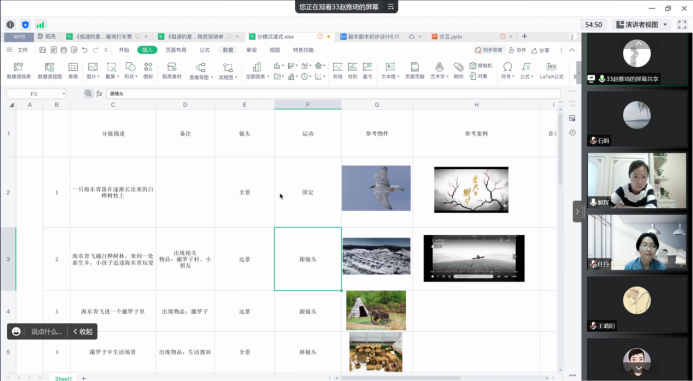The image size is (693, 381).
Task: Select the falcon image in row 2
Action: pyautogui.click(x=376, y=188)
